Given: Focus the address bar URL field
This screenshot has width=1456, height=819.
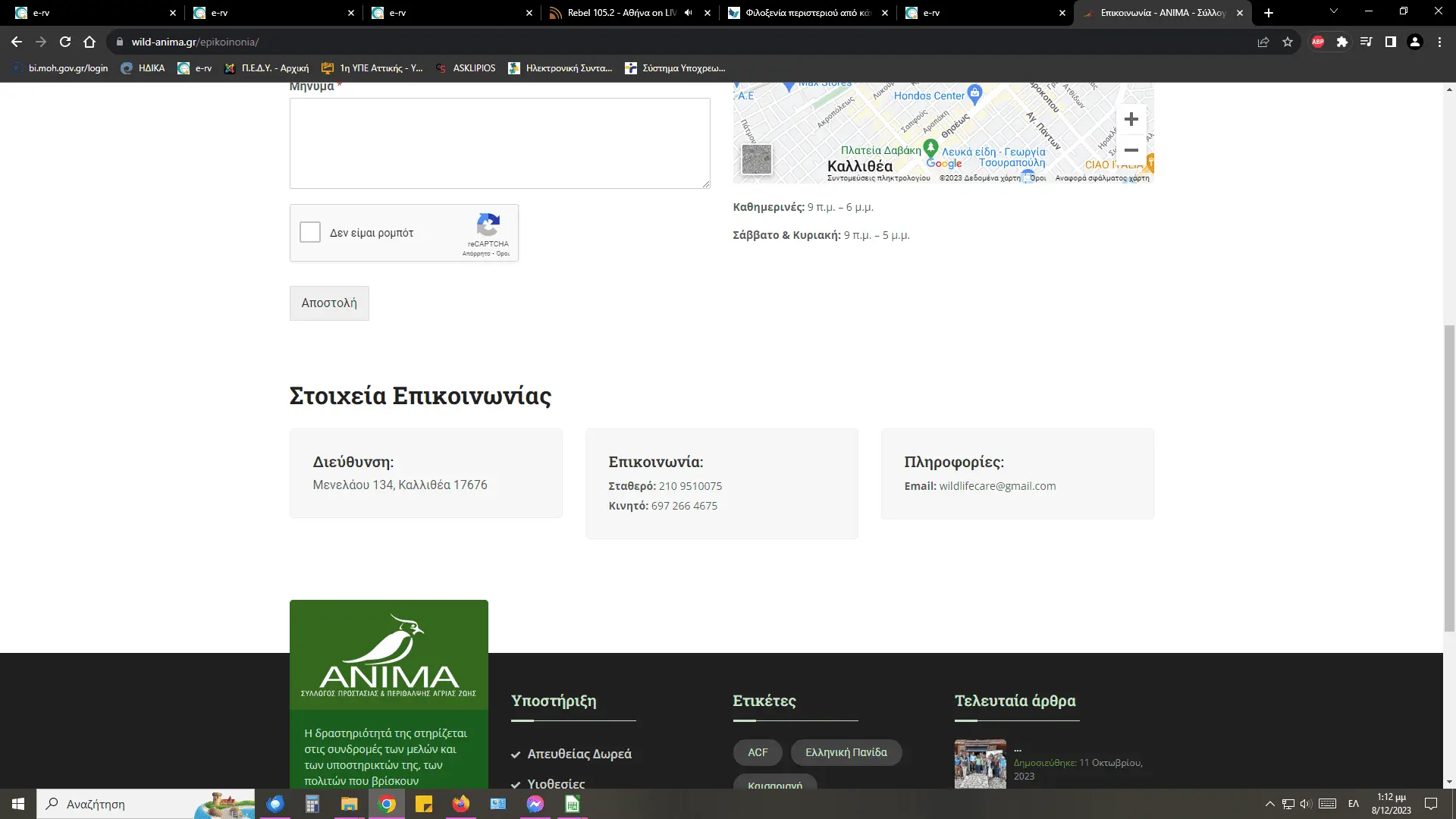Looking at the screenshot, I should point(682,42).
